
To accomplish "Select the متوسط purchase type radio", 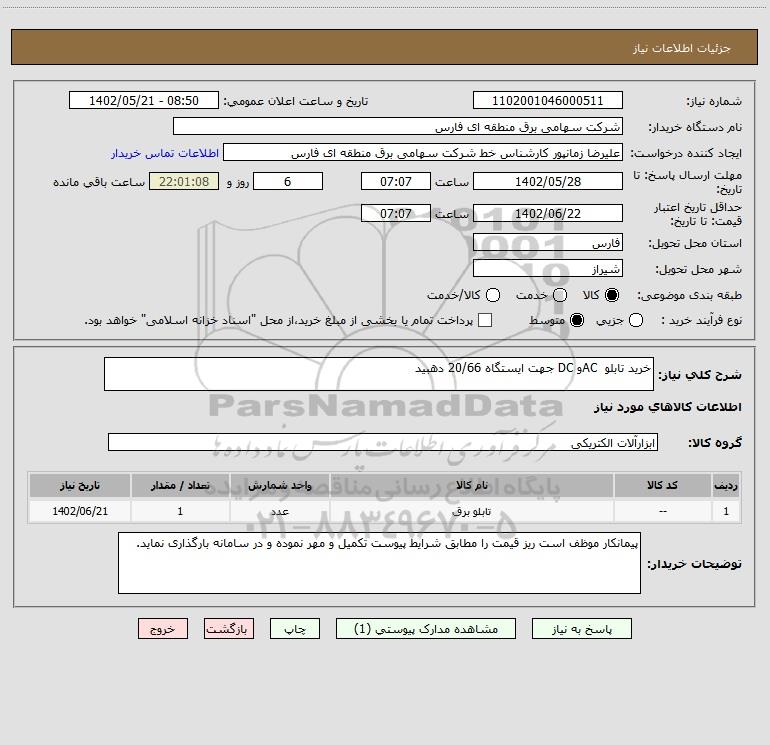I will (577, 320).
